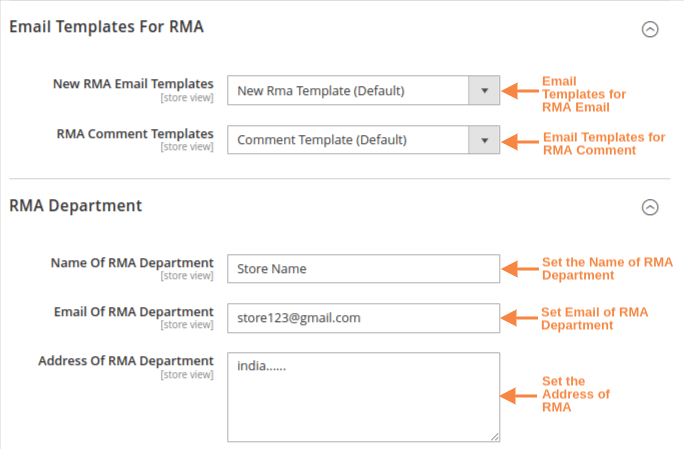This screenshot has height=449, width=684.
Task: Click orange arrow pointing to Store Name field
Action: point(518,269)
